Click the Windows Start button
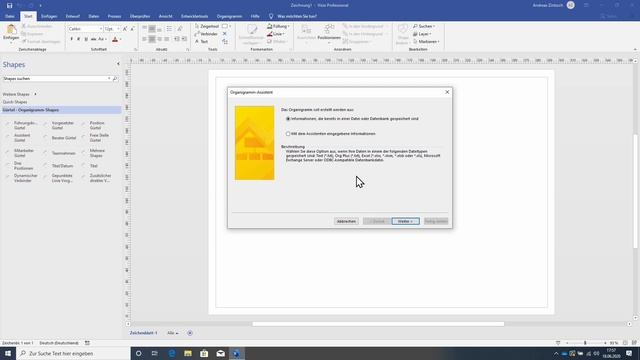 [x=8, y=353]
